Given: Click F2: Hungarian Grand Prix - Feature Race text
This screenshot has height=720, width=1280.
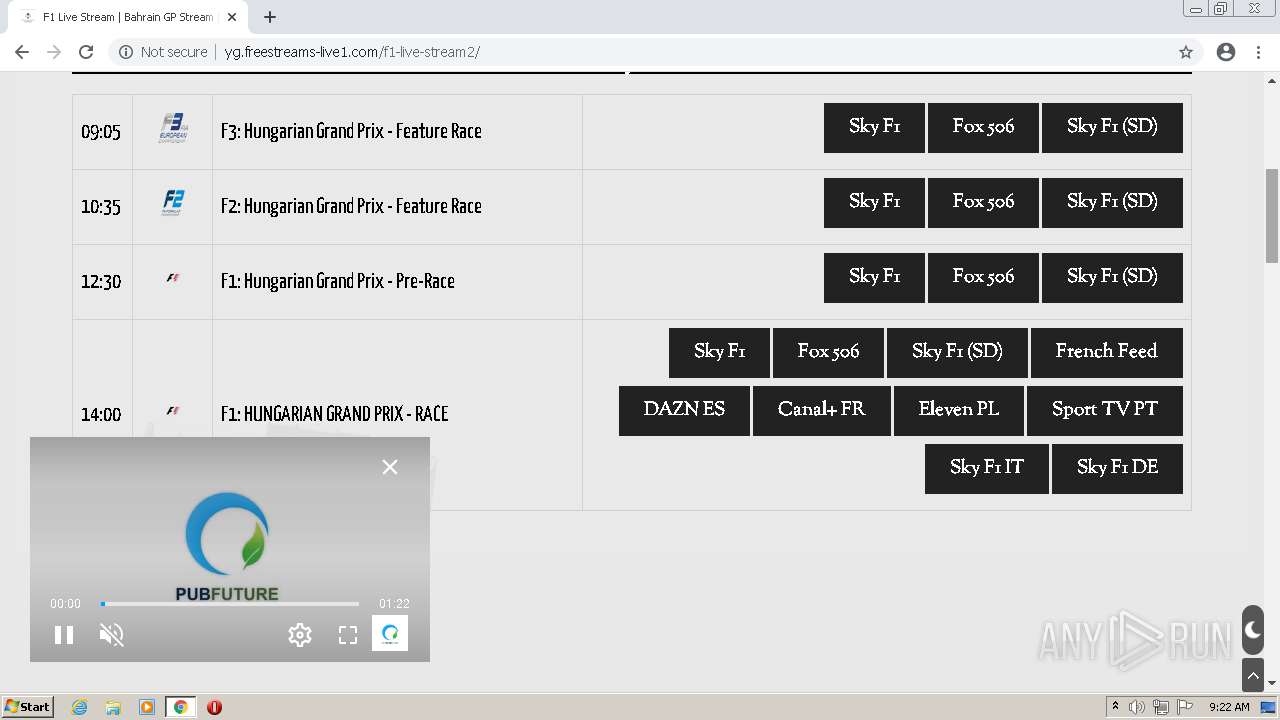Looking at the screenshot, I should 351,206.
